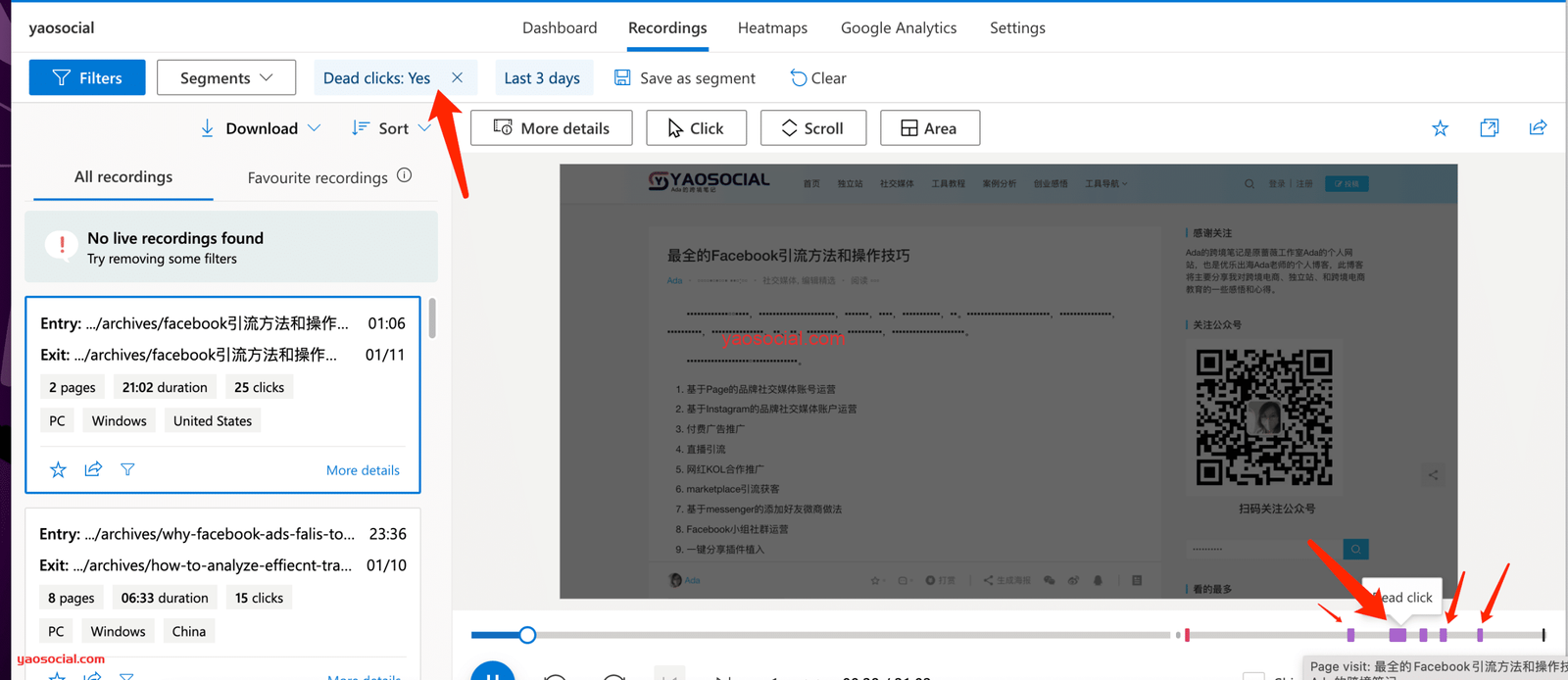
Task: Favourite the first recording with its star icon
Action: click(58, 469)
